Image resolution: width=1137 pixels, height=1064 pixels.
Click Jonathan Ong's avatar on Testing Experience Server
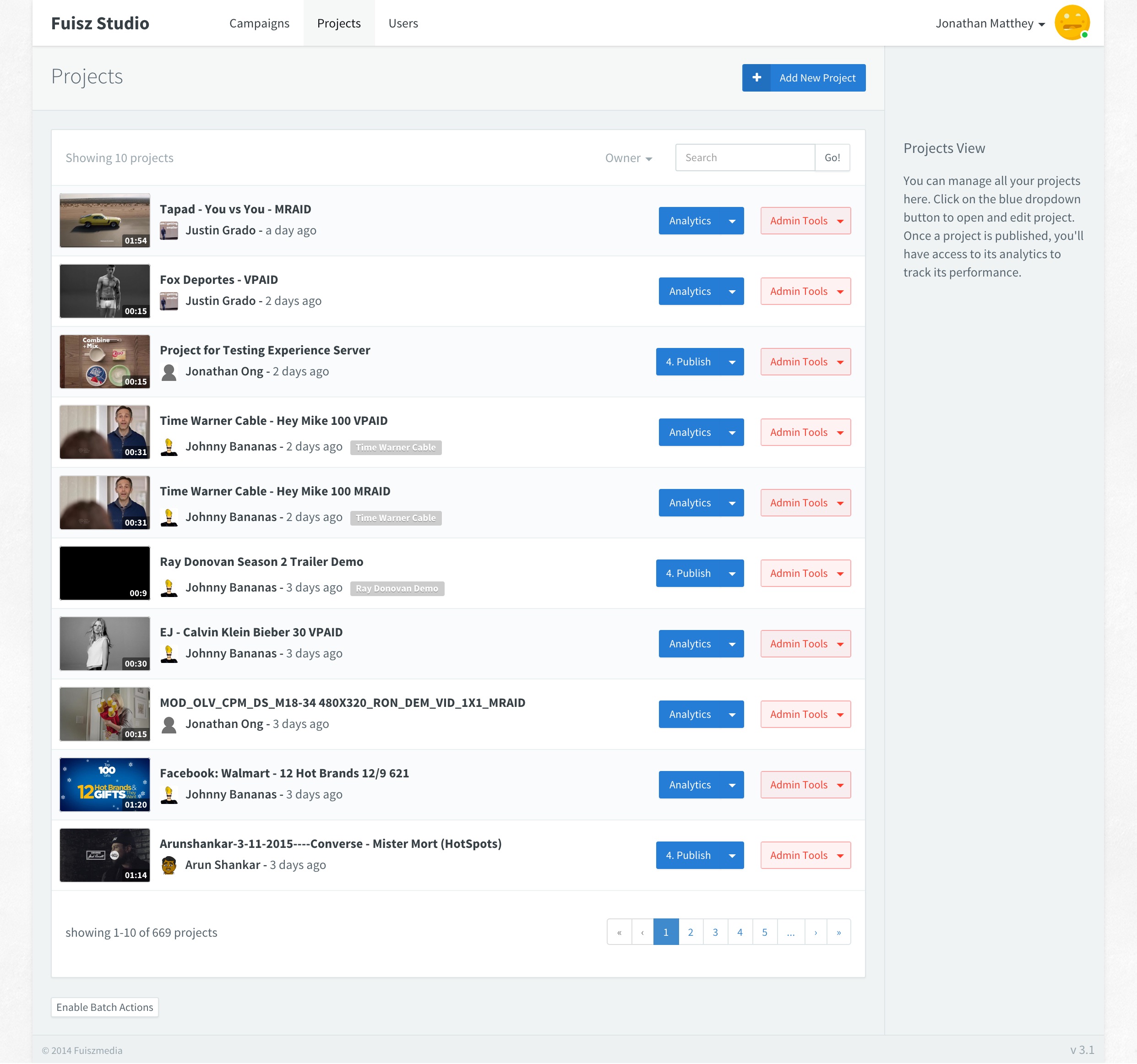pyautogui.click(x=169, y=372)
